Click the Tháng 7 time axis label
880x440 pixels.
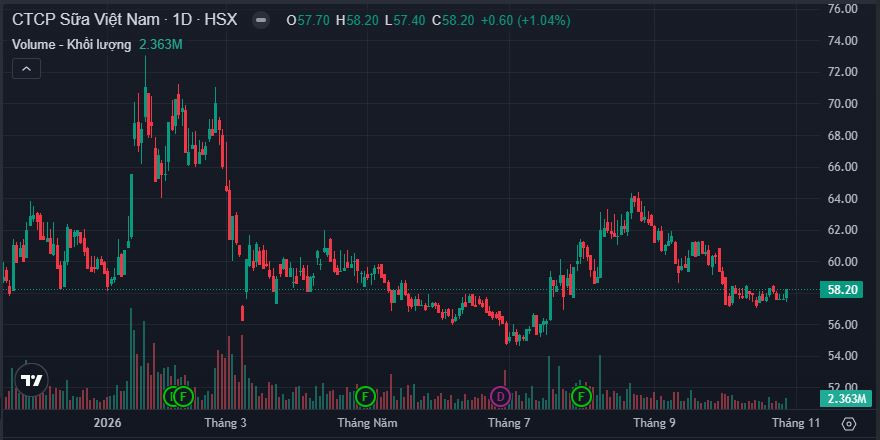[509, 423]
